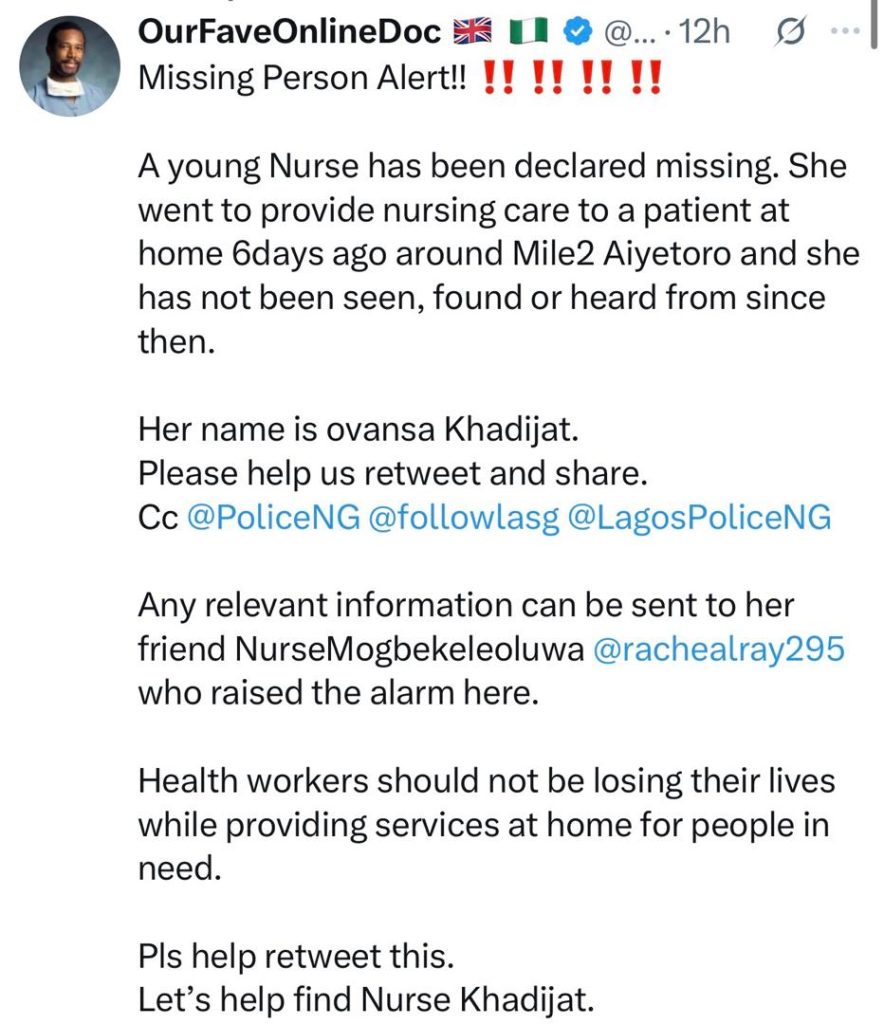
Task: Click the last red double exclamation emoji
Action: click(x=646, y=78)
